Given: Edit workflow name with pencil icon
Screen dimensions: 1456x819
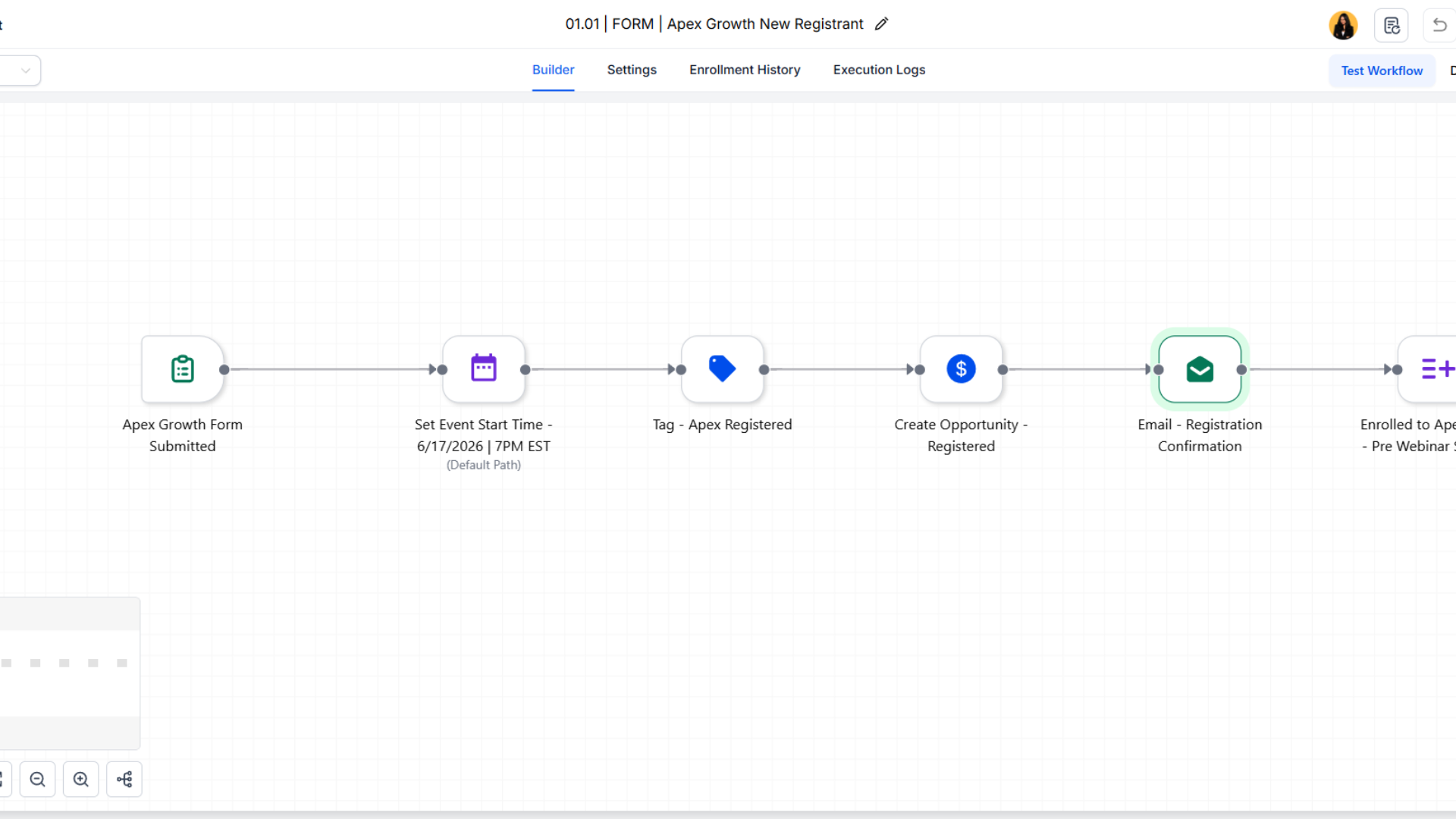Looking at the screenshot, I should click(x=881, y=24).
